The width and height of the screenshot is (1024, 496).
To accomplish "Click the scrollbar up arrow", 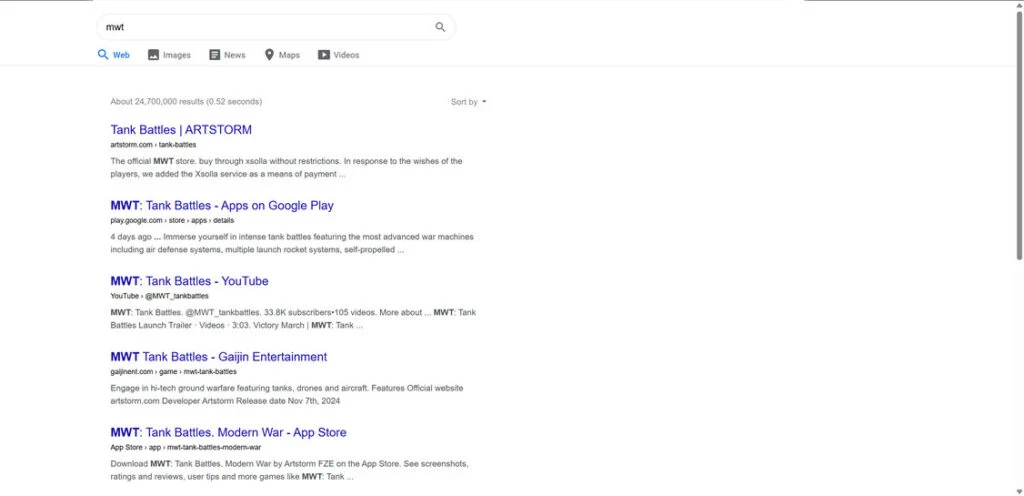I will [x=1019, y=5].
